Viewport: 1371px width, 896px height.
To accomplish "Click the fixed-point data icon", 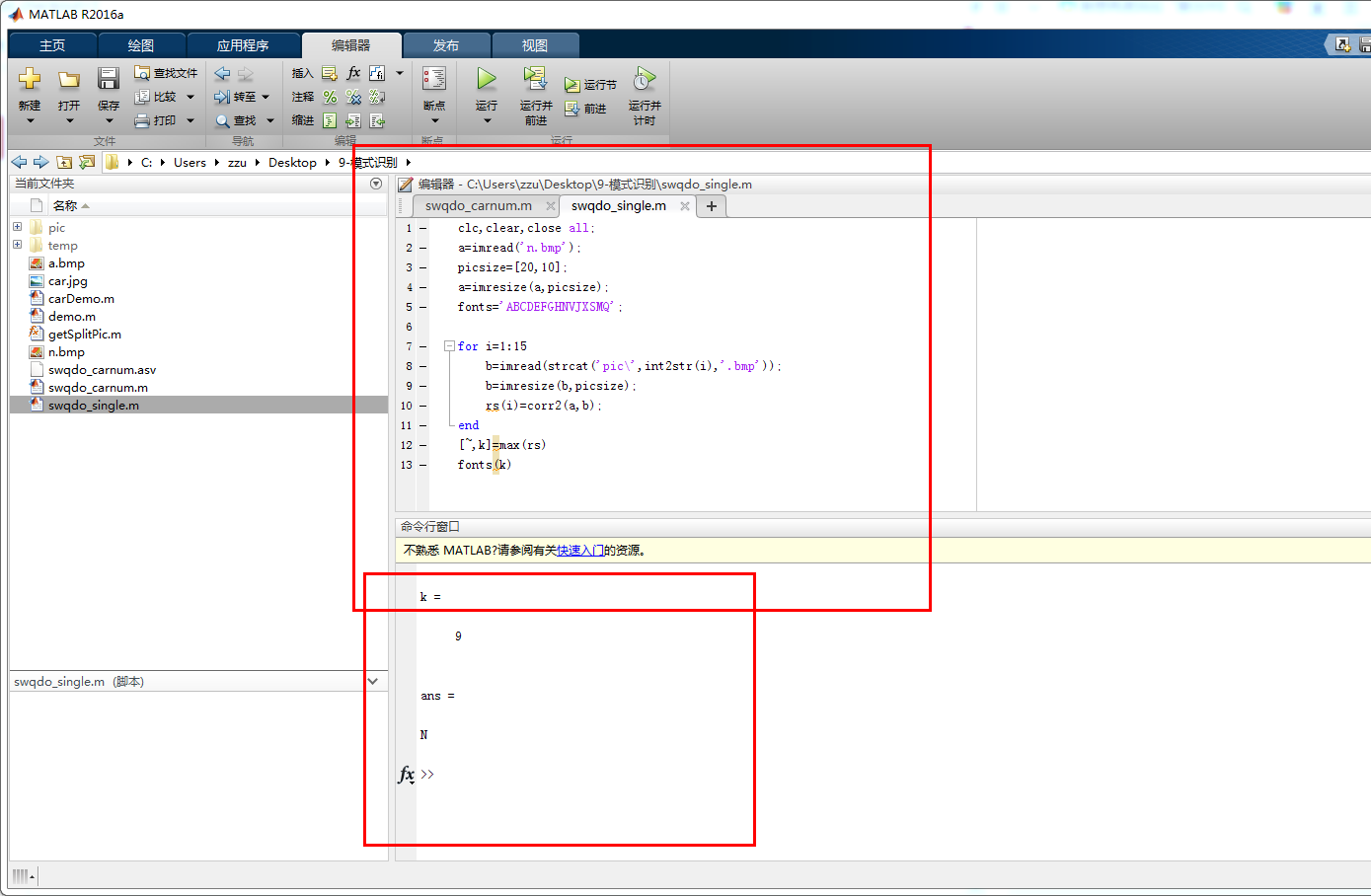I will 377,73.
